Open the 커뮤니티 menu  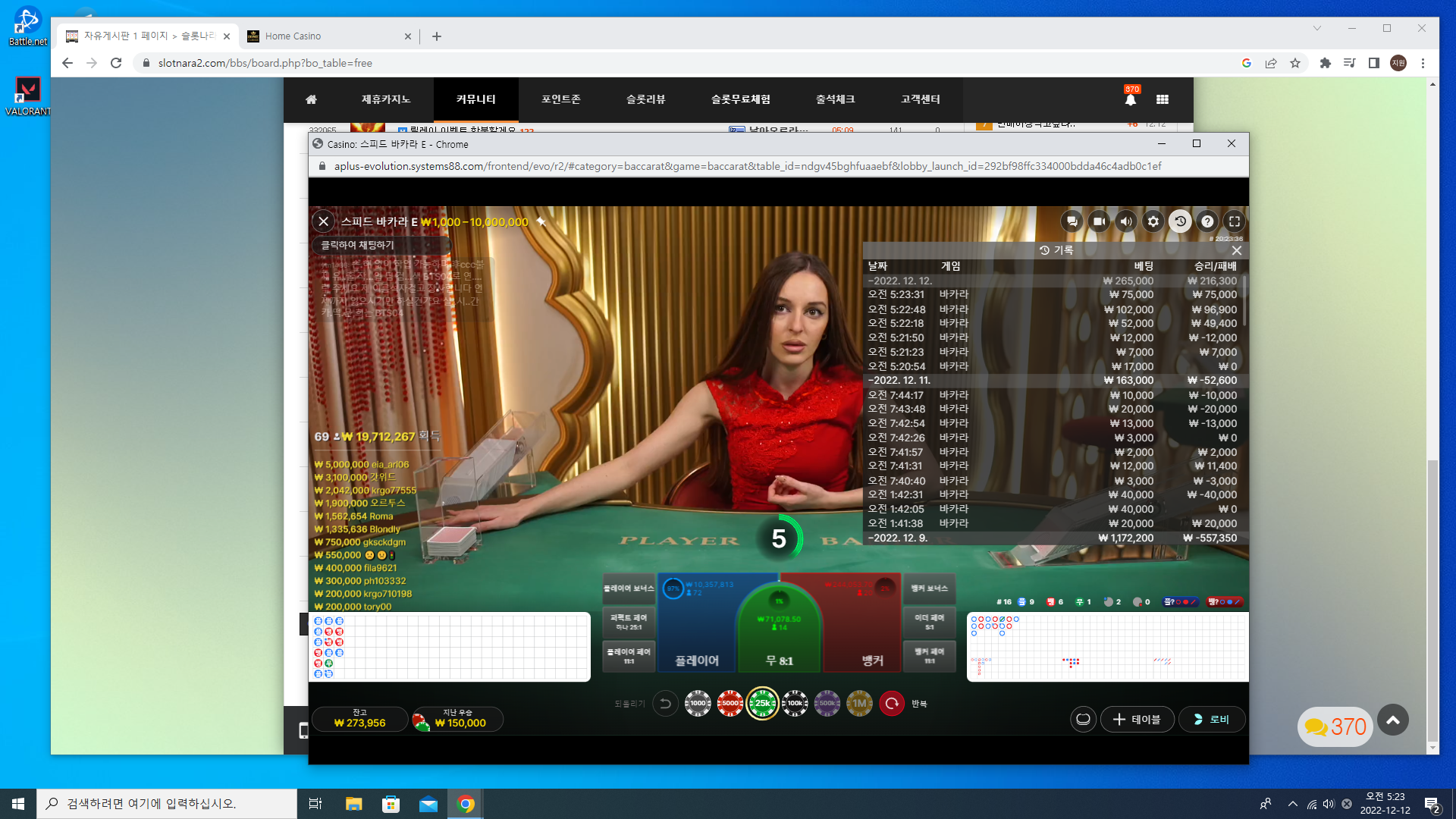(x=476, y=99)
